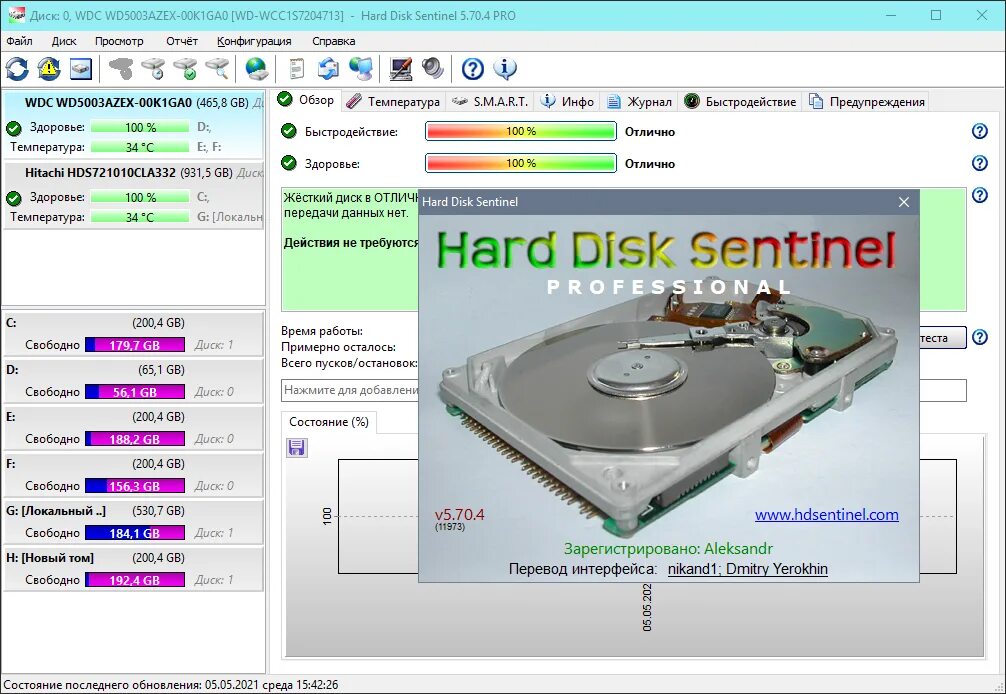Click the last update status bar text

coord(171,685)
